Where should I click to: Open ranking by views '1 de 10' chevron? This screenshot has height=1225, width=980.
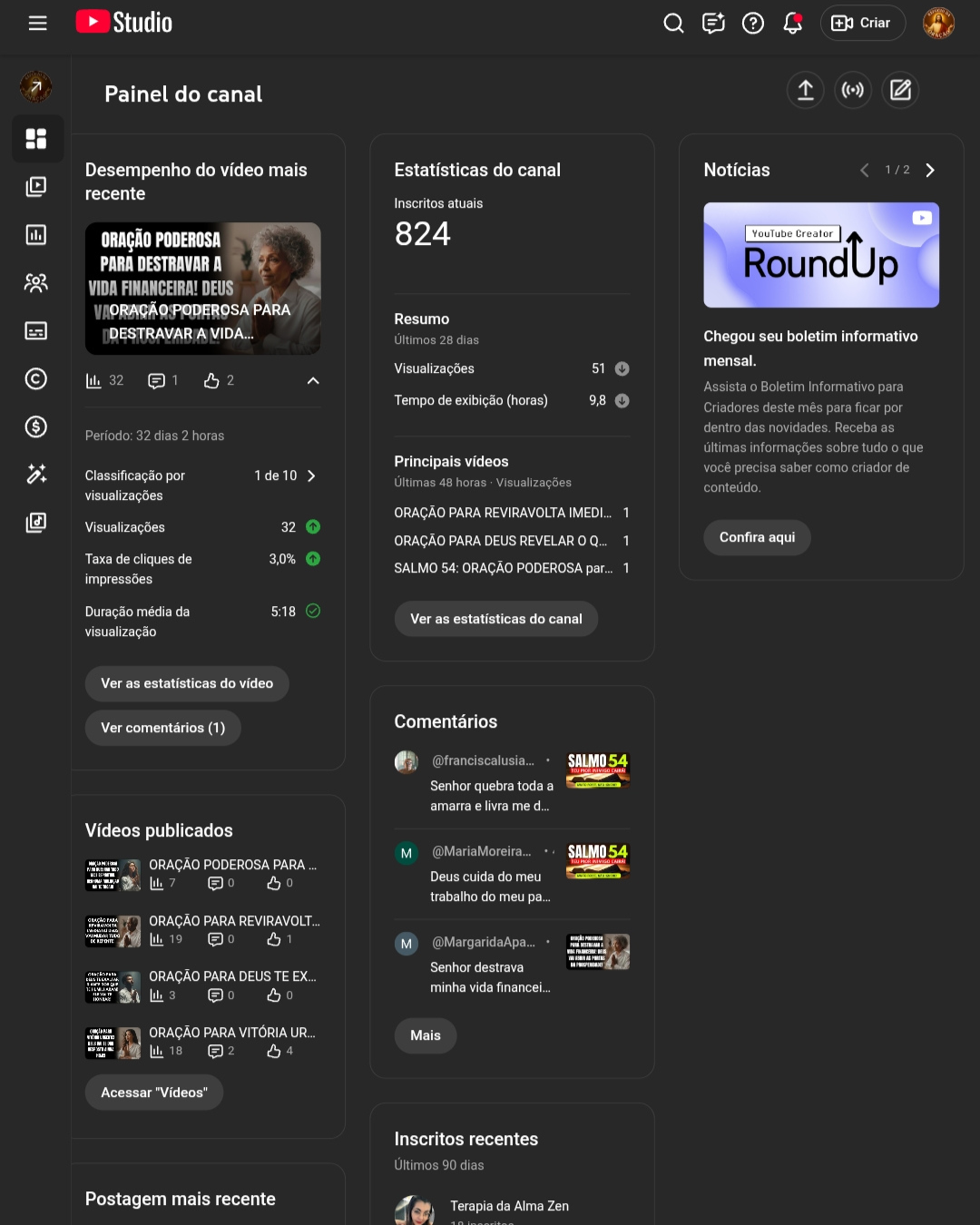coord(311,476)
